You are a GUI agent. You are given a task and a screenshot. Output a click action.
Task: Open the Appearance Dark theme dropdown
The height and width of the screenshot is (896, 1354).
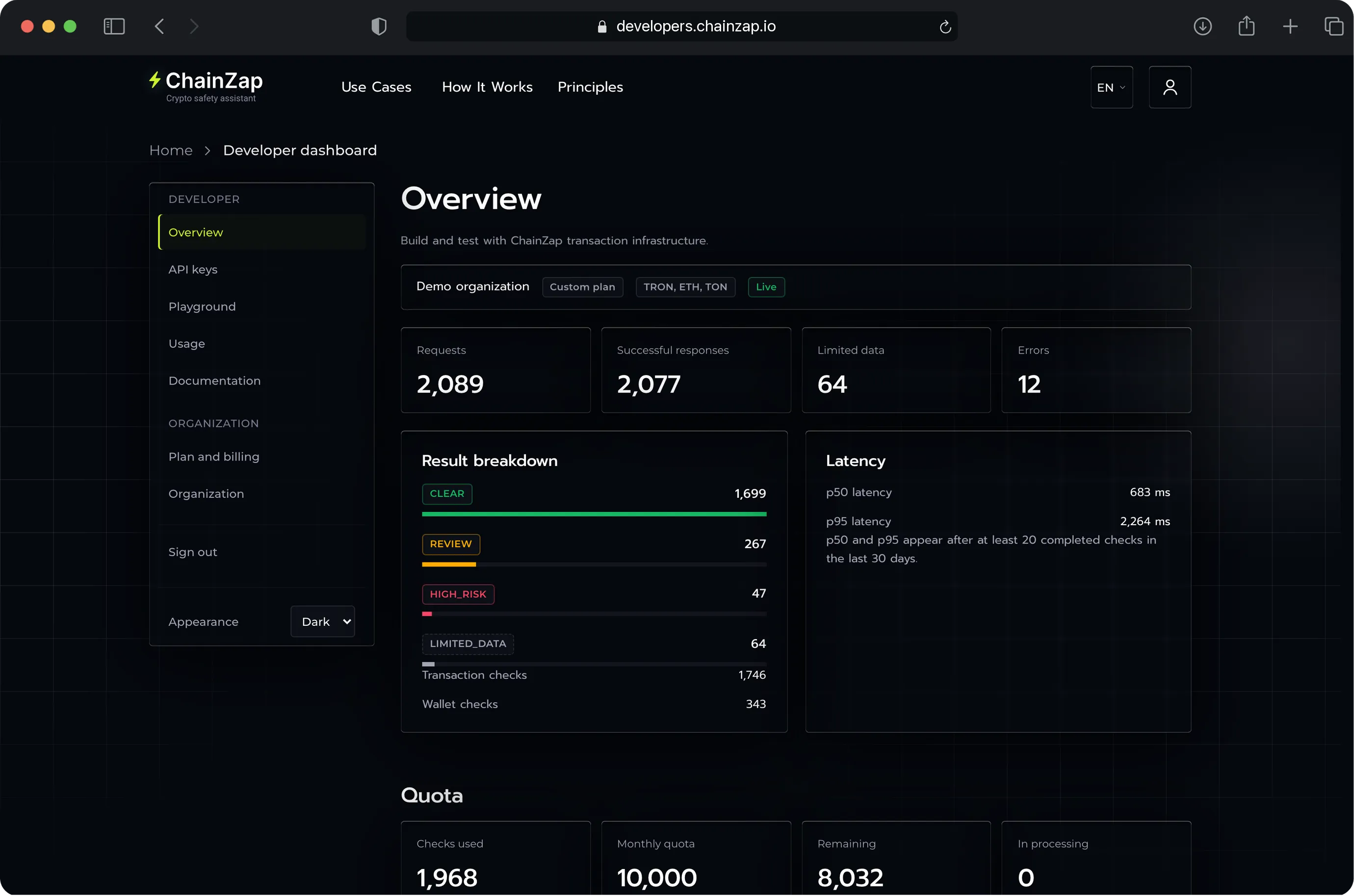point(323,621)
